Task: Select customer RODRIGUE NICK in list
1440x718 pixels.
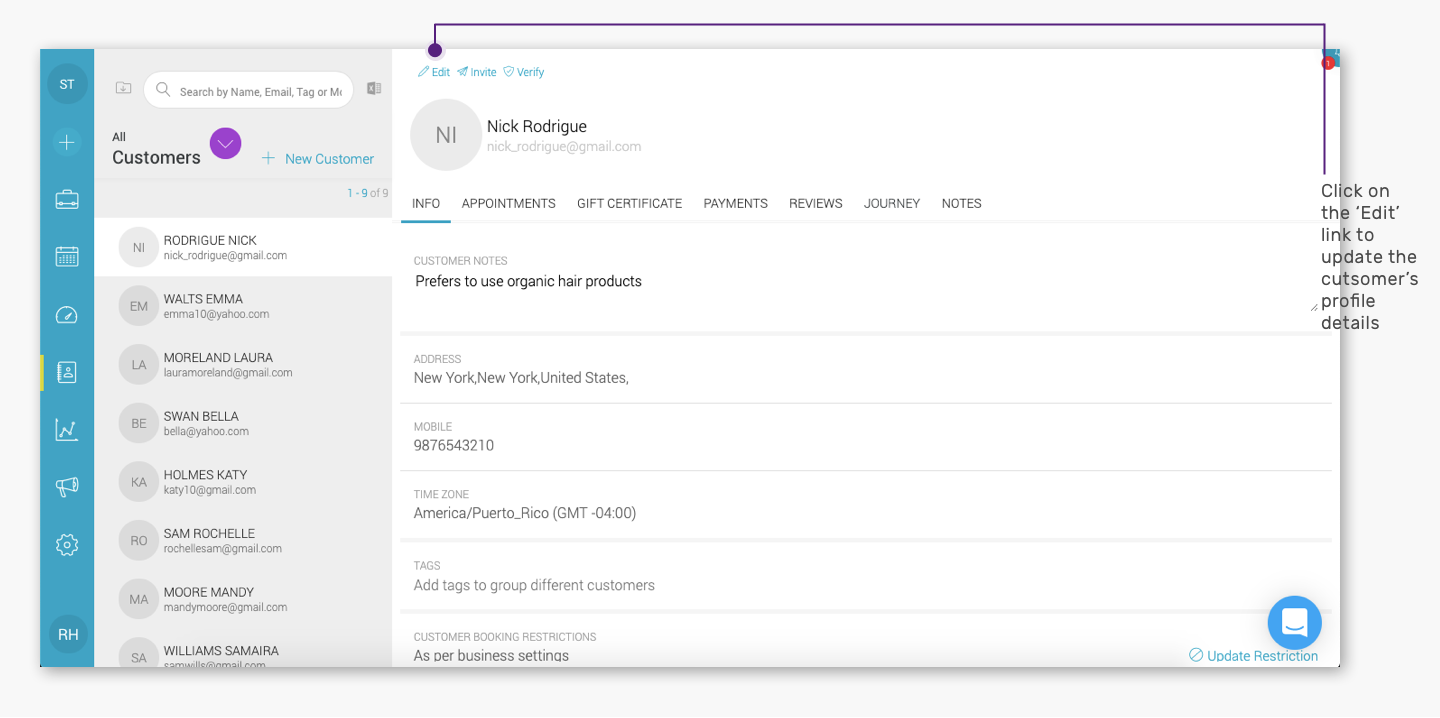Action: [x=243, y=247]
